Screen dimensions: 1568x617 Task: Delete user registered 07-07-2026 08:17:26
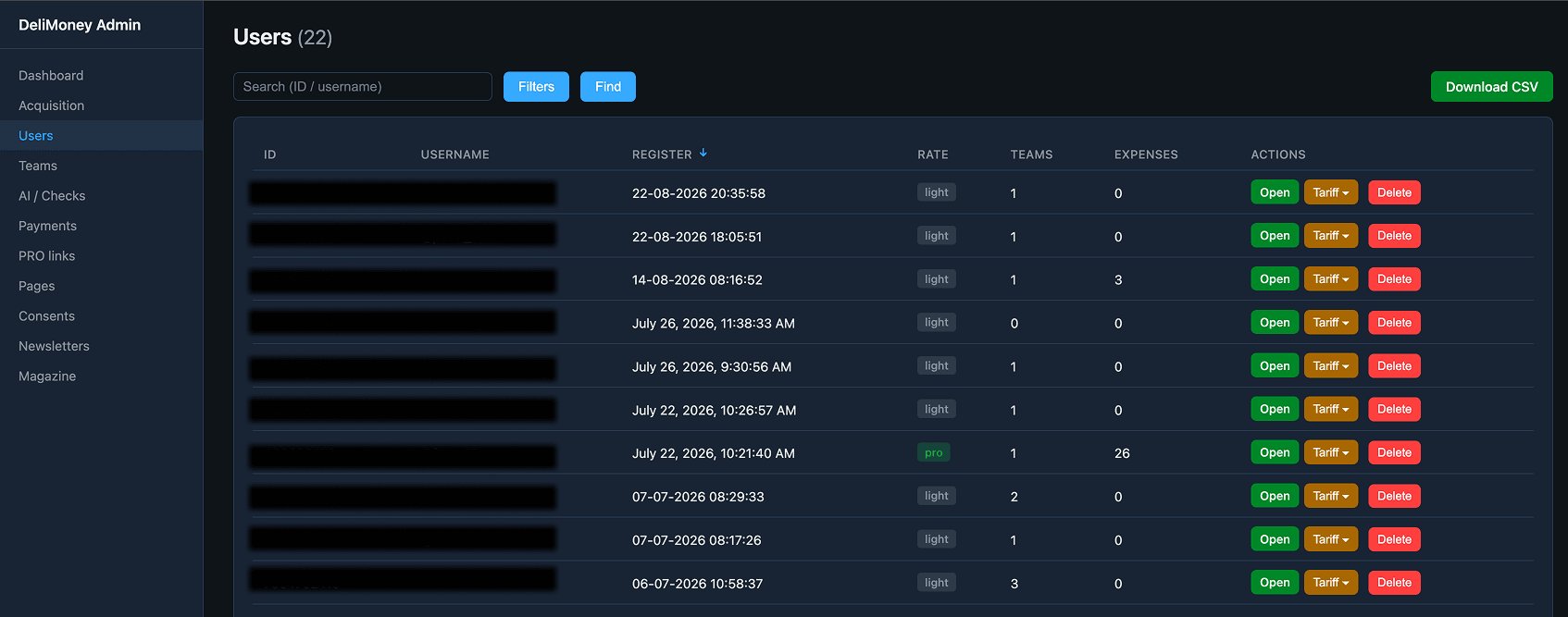[1394, 539]
